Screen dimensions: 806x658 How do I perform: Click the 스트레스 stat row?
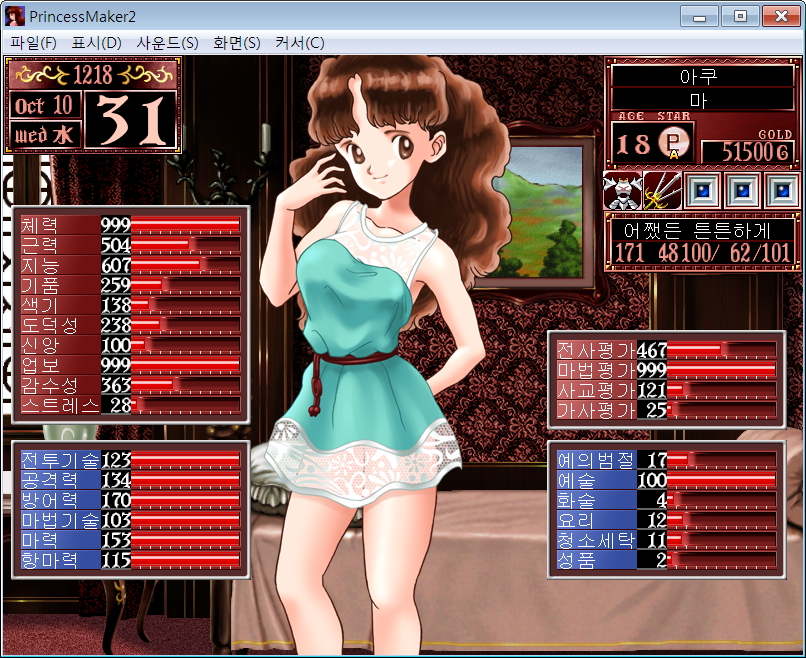point(131,406)
